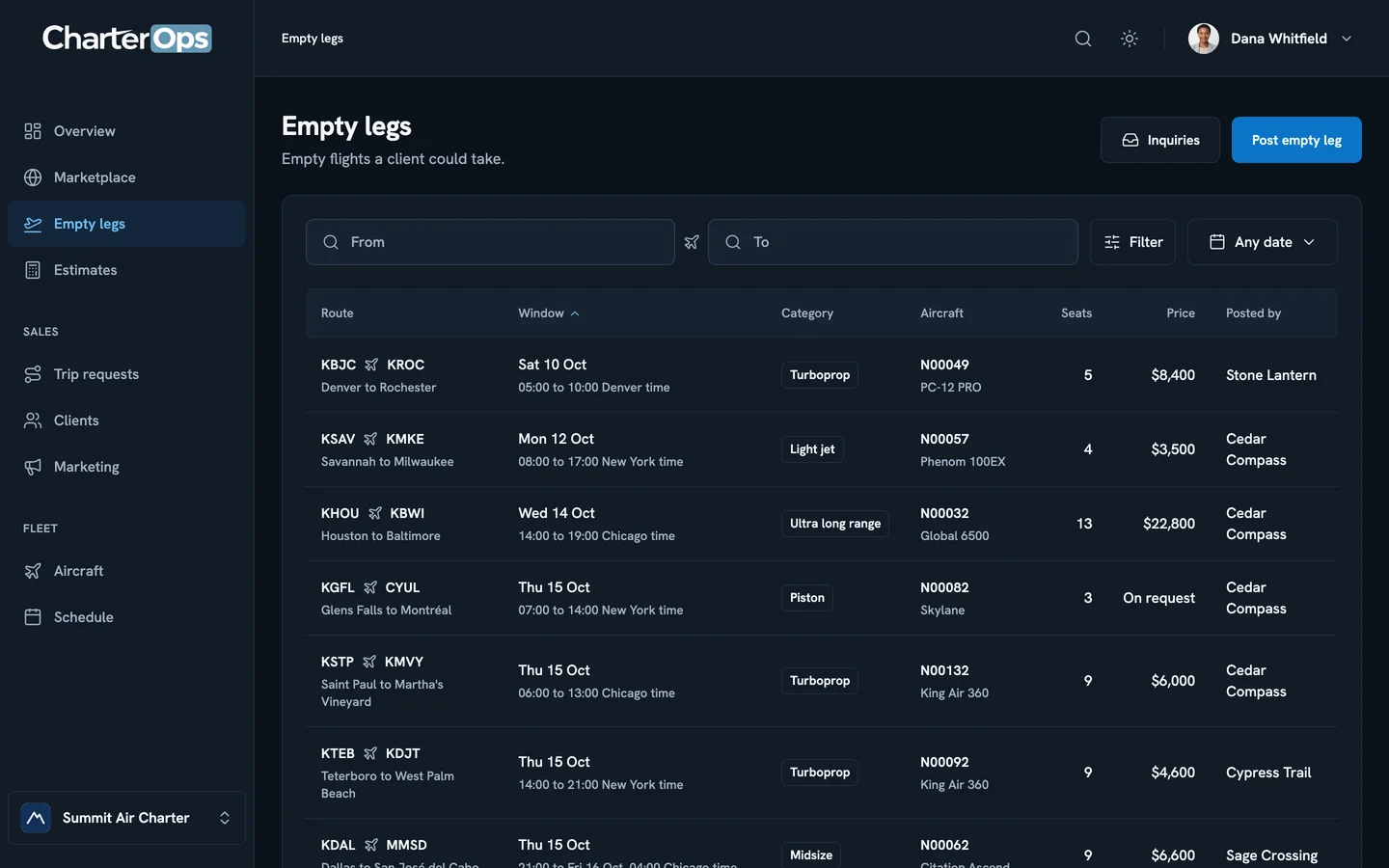Focus the From airport field

(490, 242)
